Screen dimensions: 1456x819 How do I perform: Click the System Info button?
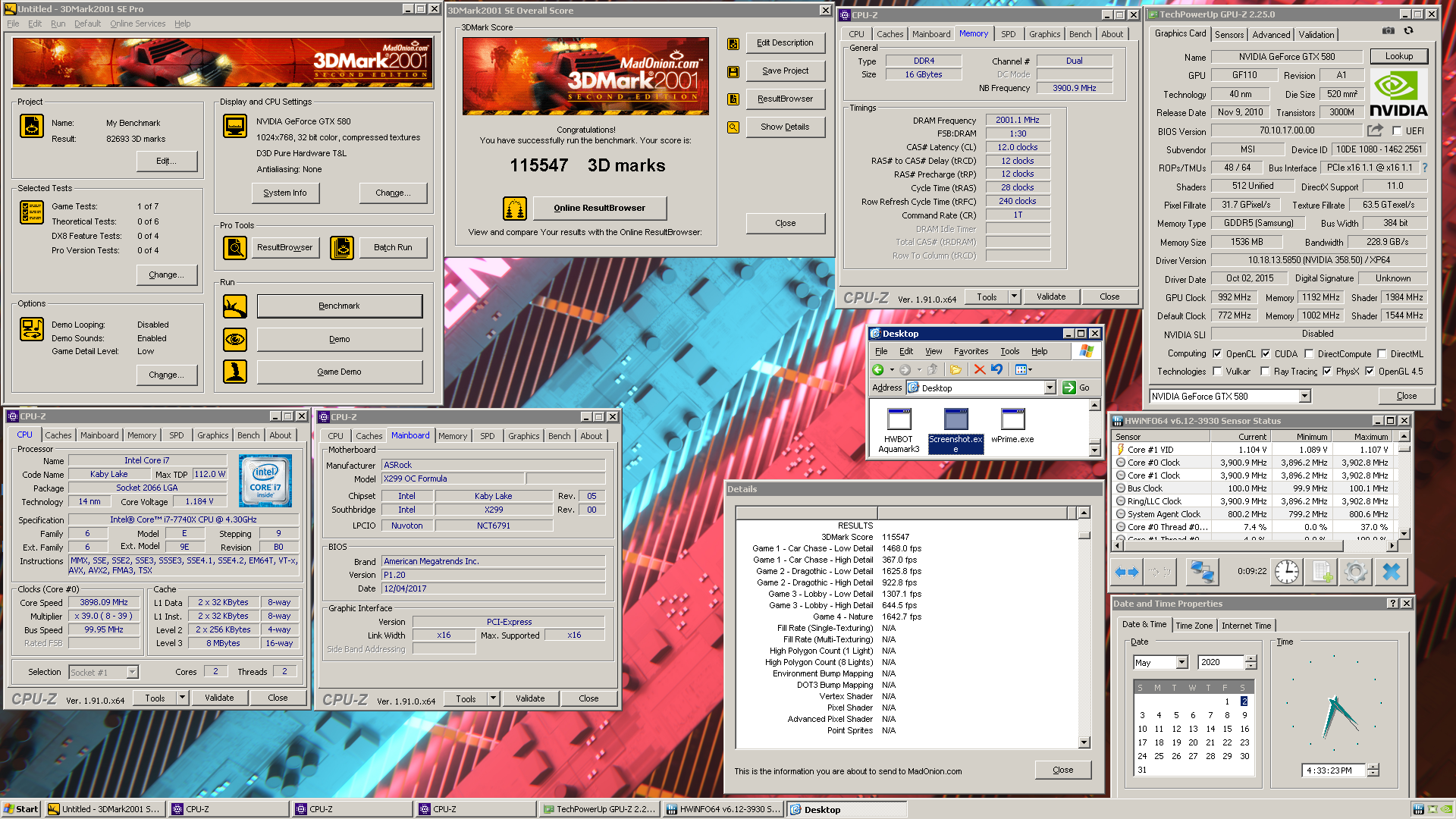(285, 193)
